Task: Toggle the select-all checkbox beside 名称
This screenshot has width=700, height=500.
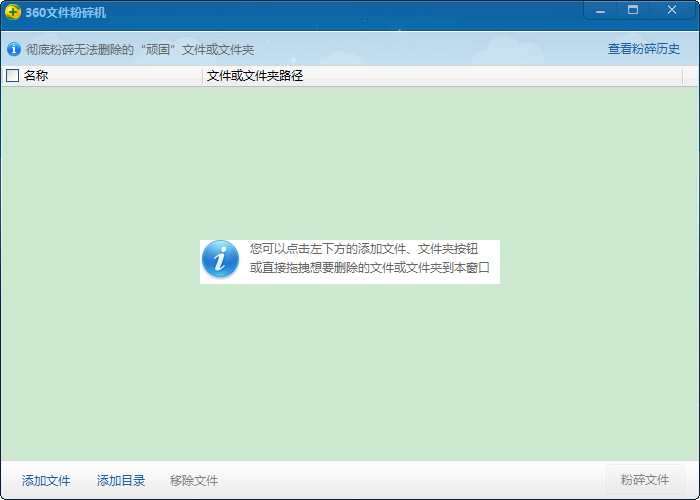Action: tap(13, 76)
